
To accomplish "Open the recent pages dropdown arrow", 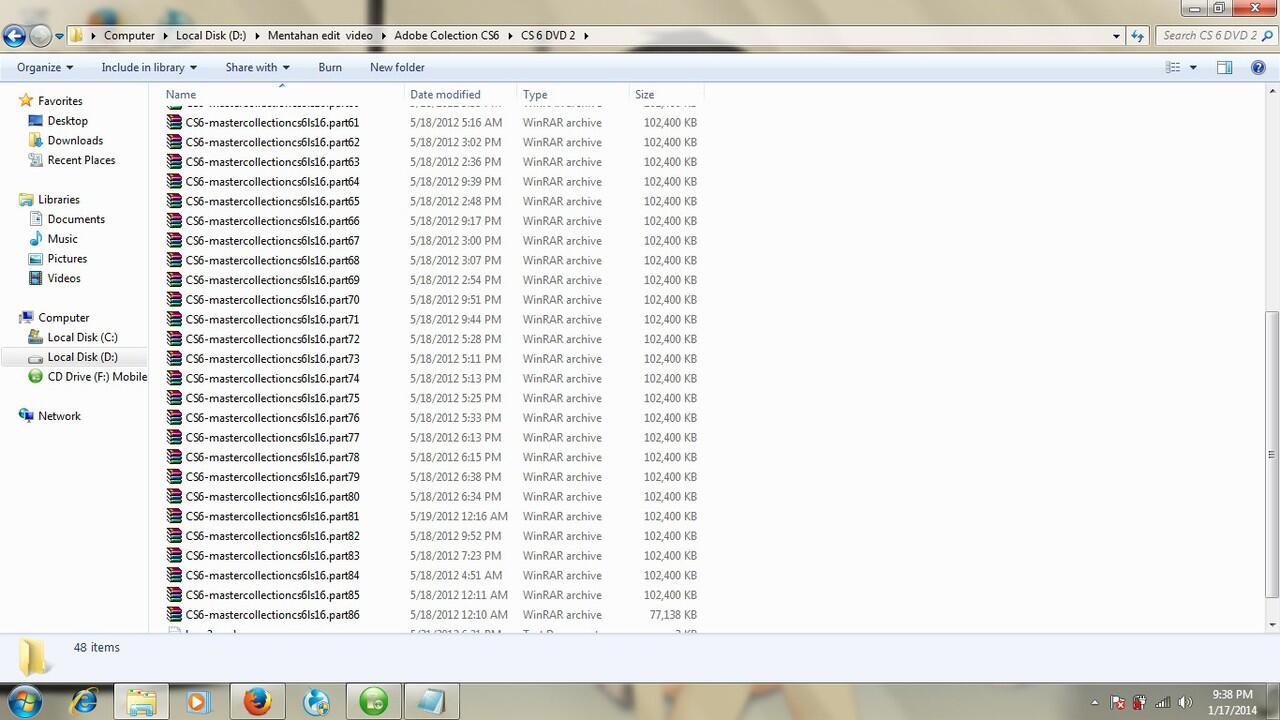I will click(59, 36).
